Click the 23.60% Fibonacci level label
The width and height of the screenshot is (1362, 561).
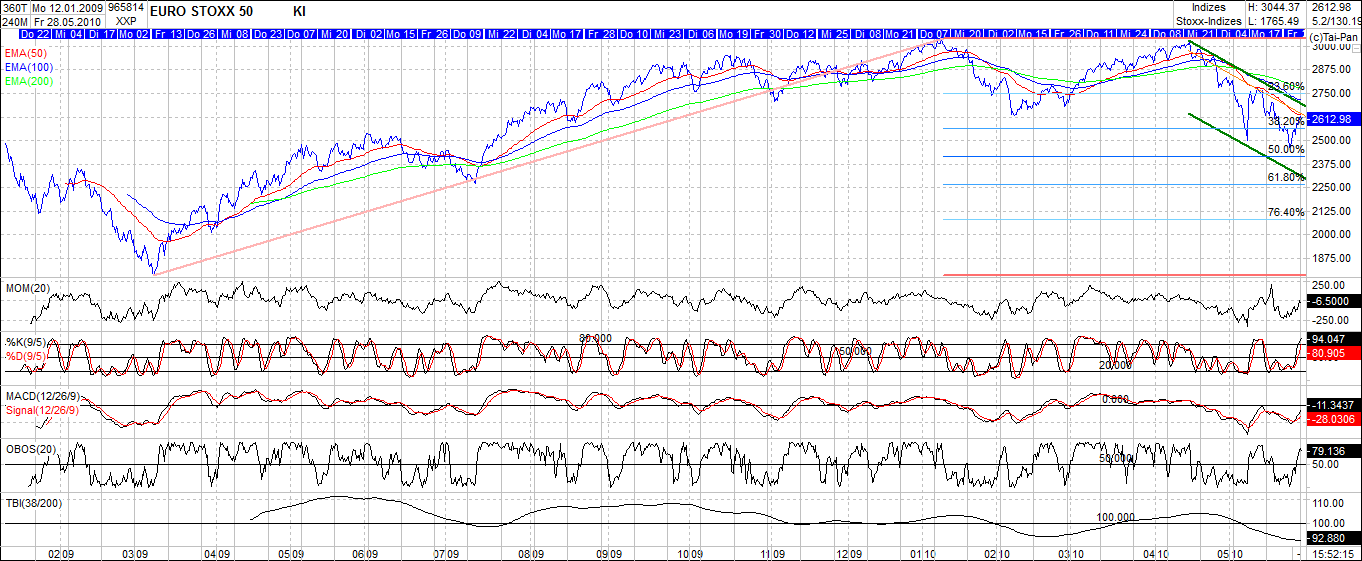tap(1286, 86)
